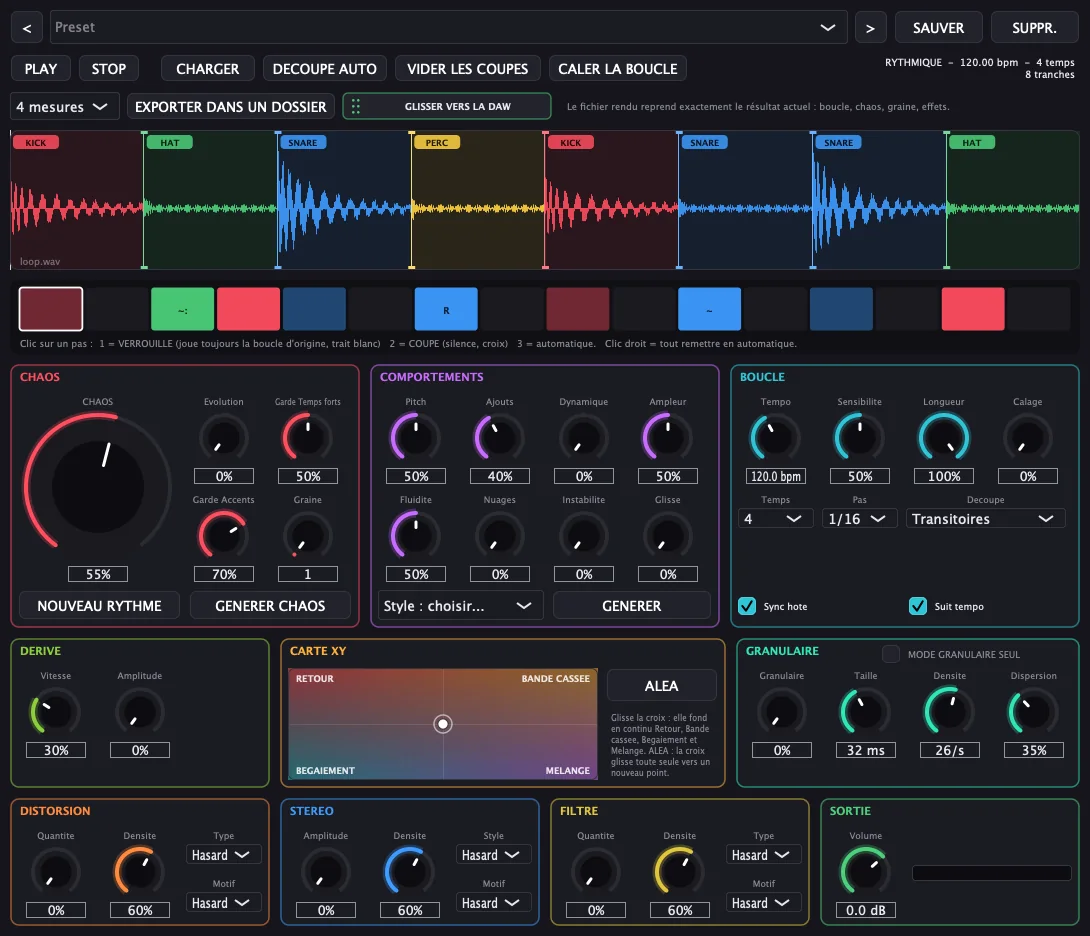Click the Instabilite knob
Screen dimensions: 1090x936
click(584, 536)
